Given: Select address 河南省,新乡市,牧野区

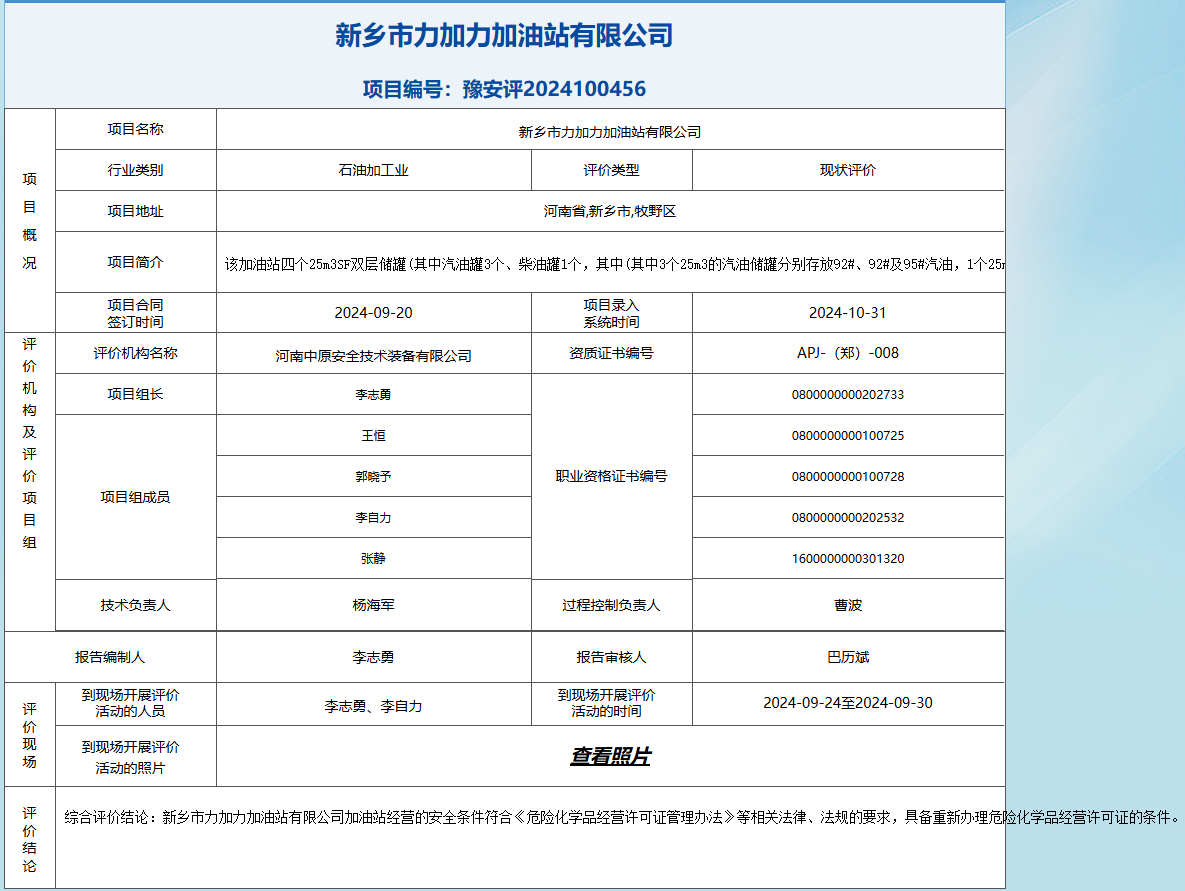Looking at the screenshot, I should tap(610, 211).
